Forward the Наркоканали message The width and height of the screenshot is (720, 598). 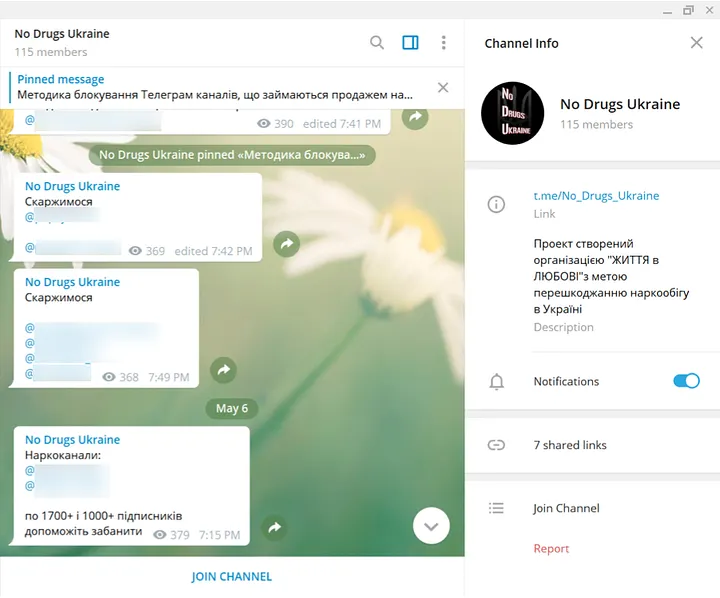coord(274,527)
